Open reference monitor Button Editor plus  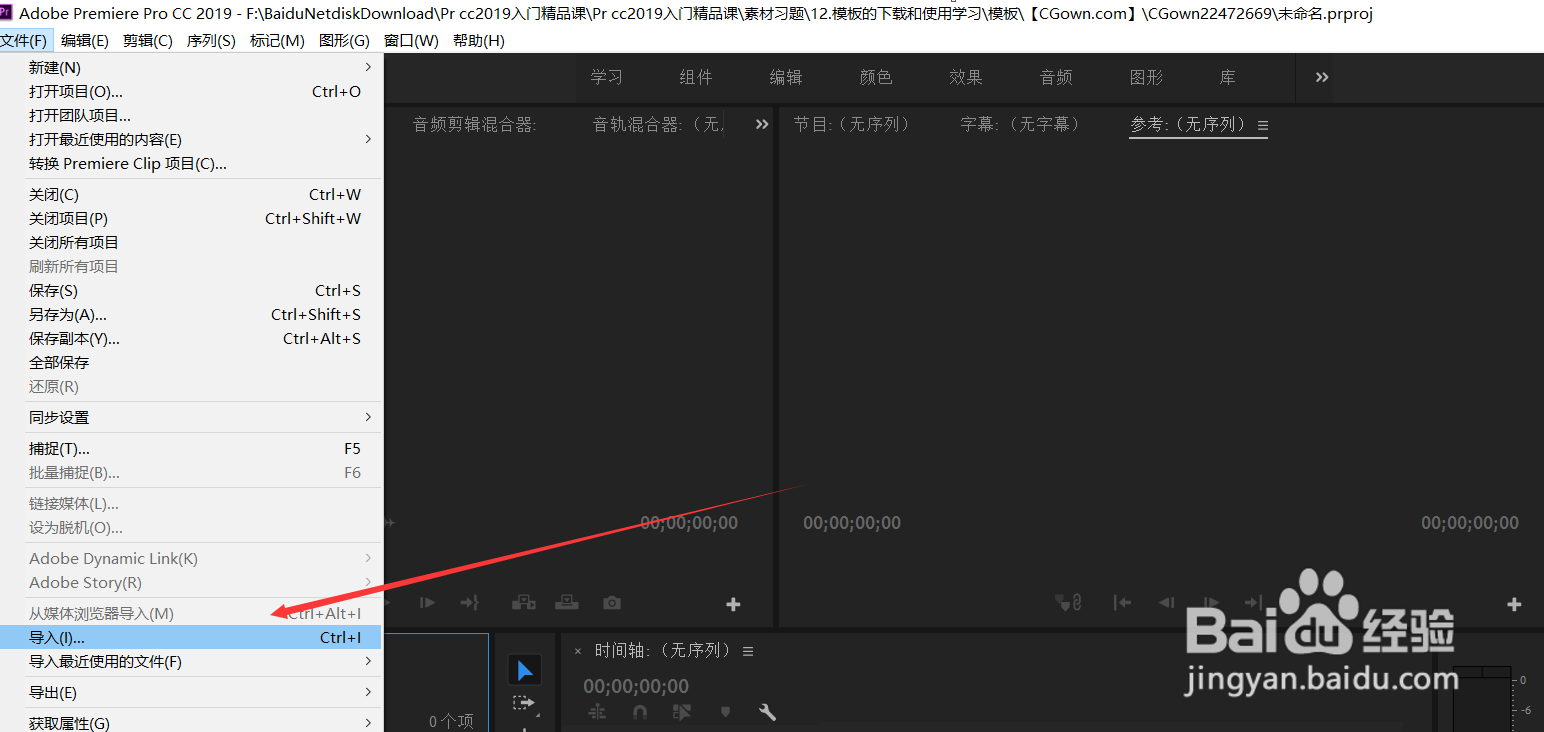(1514, 604)
